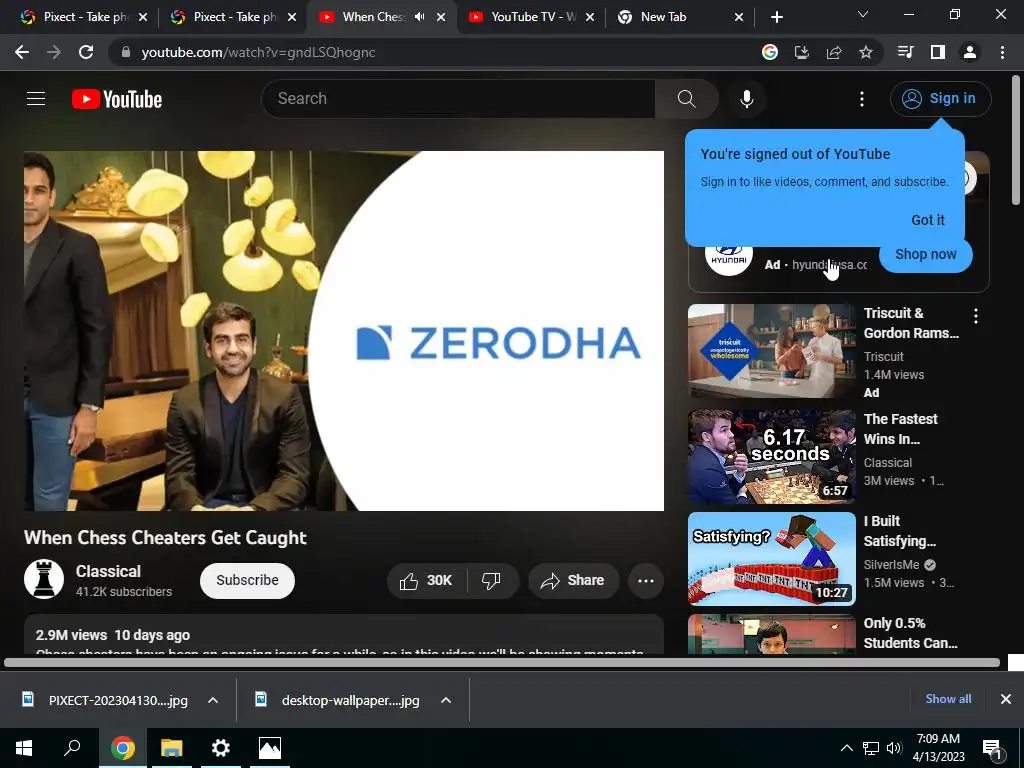This screenshot has height=768, width=1024.
Task: Go back with browser back arrow
Action: pos(22,52)
